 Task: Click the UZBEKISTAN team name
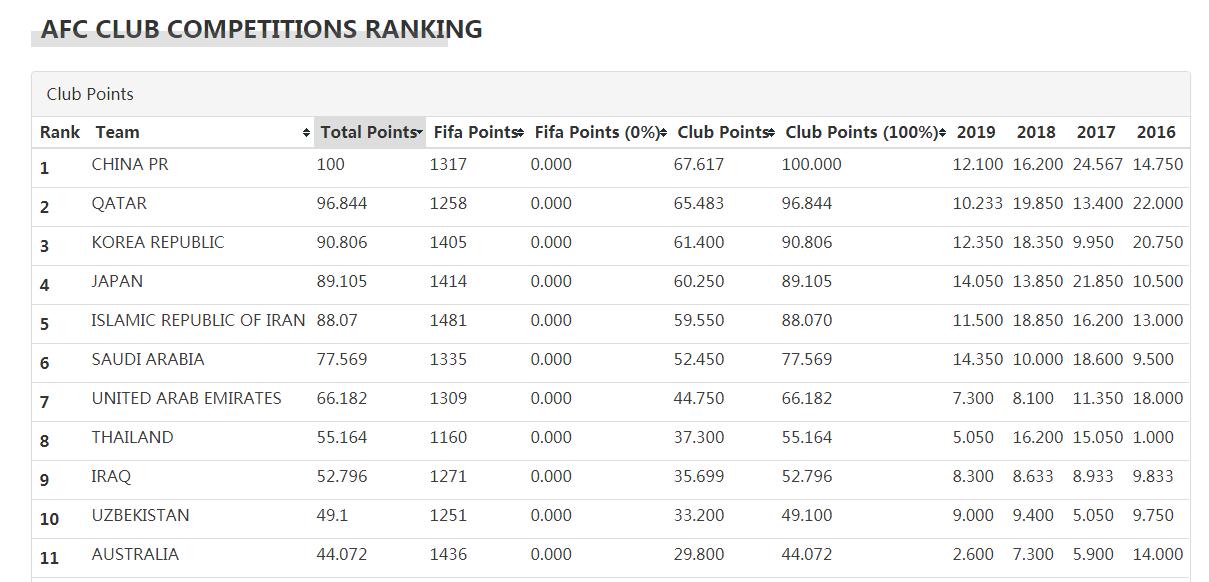[140, 515]
